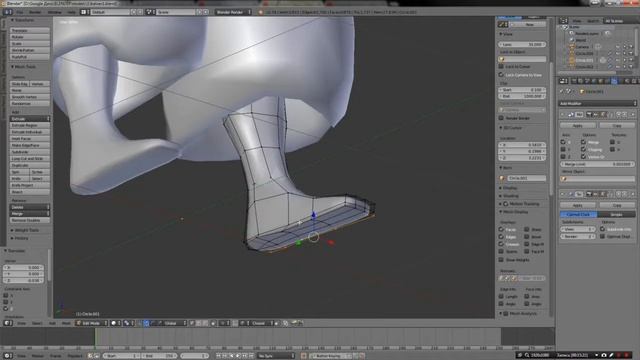Click the Mirror Object field icon
This screenshot has height=360, width=640.
(564, 179)
